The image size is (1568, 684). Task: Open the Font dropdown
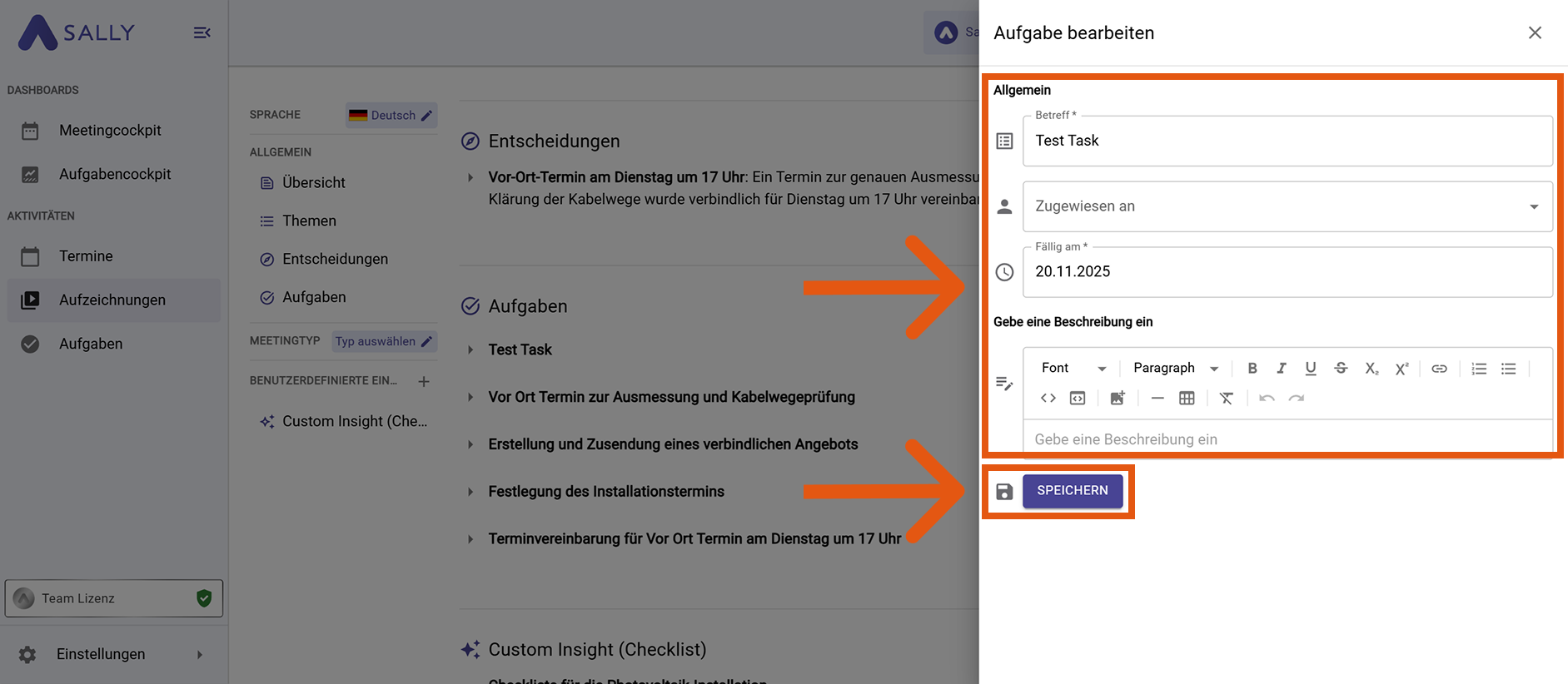[1073, 369]
